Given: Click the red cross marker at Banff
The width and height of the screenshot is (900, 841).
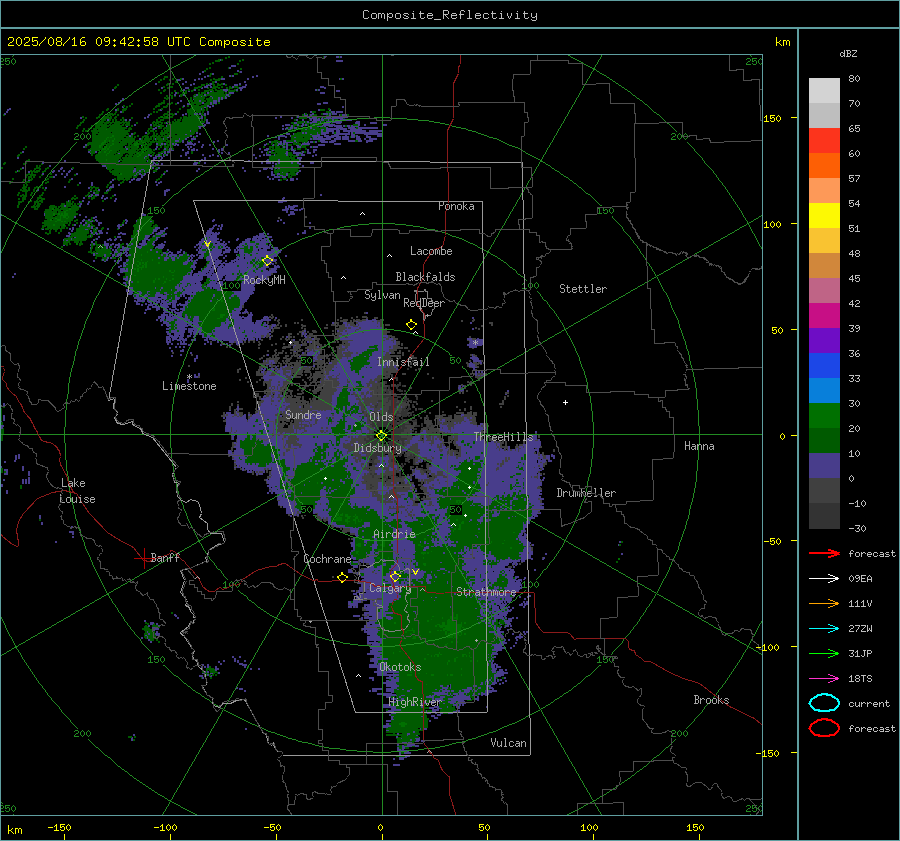Looking at the screenshot, I should tap(143, 558).
